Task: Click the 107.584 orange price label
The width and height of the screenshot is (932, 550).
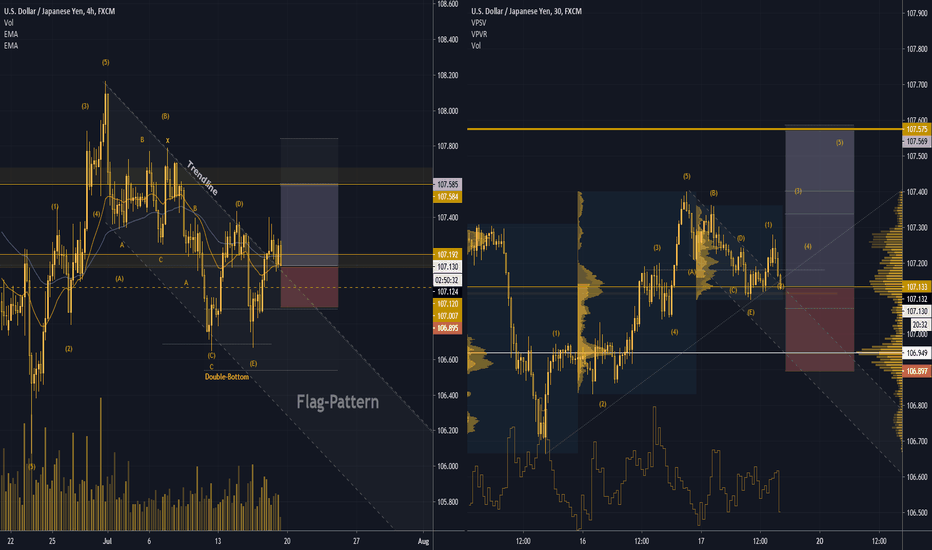Action: click(448, 196)
